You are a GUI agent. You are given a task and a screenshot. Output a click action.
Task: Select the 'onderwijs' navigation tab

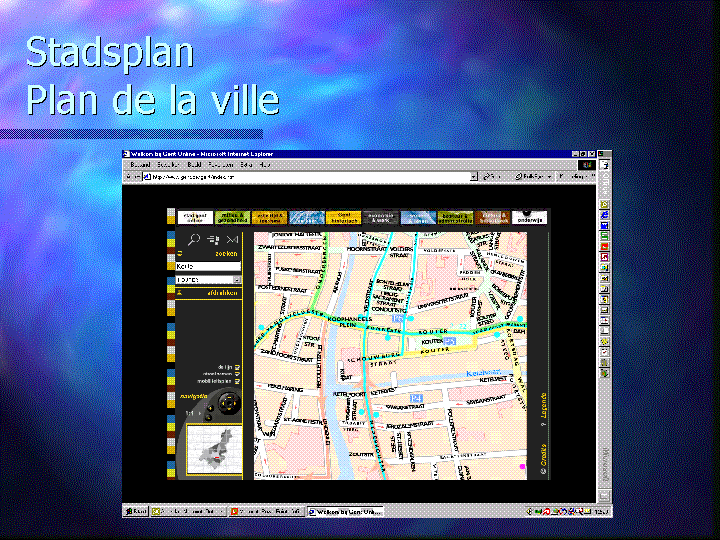529,216
